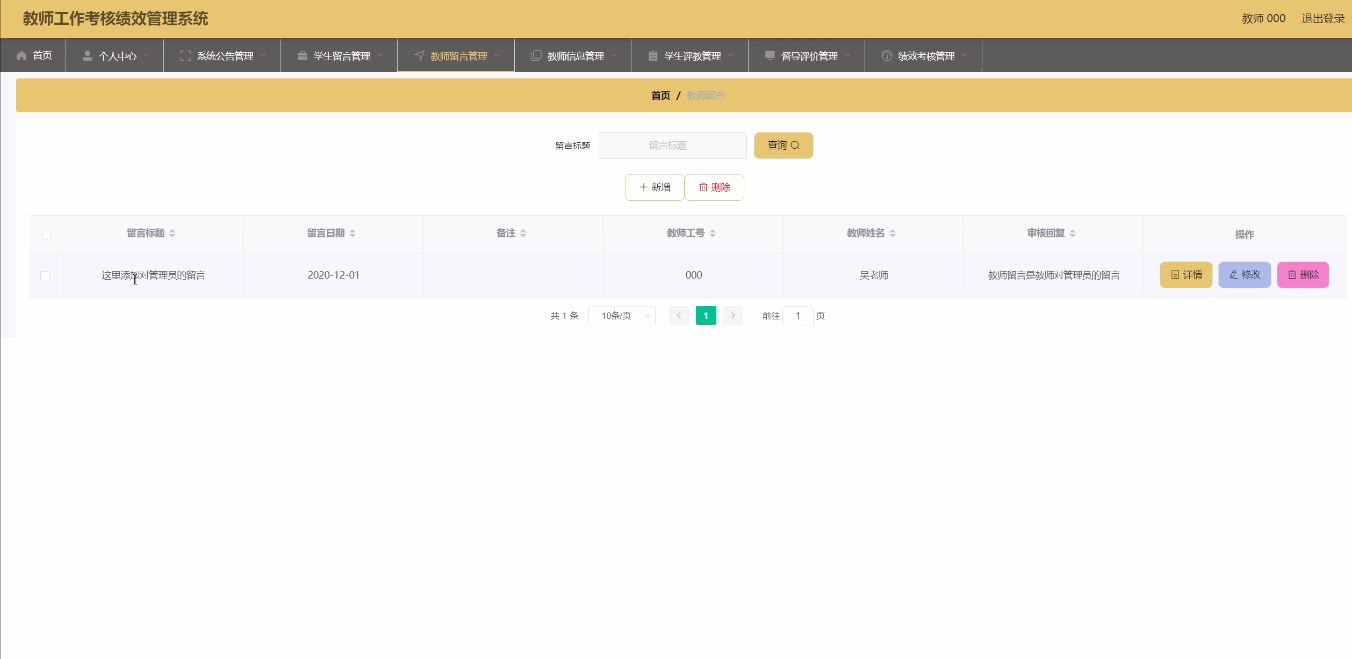Click the 教师留言管理 paper plane icon
1352x659 pixels.
click(x=419, y=56)
